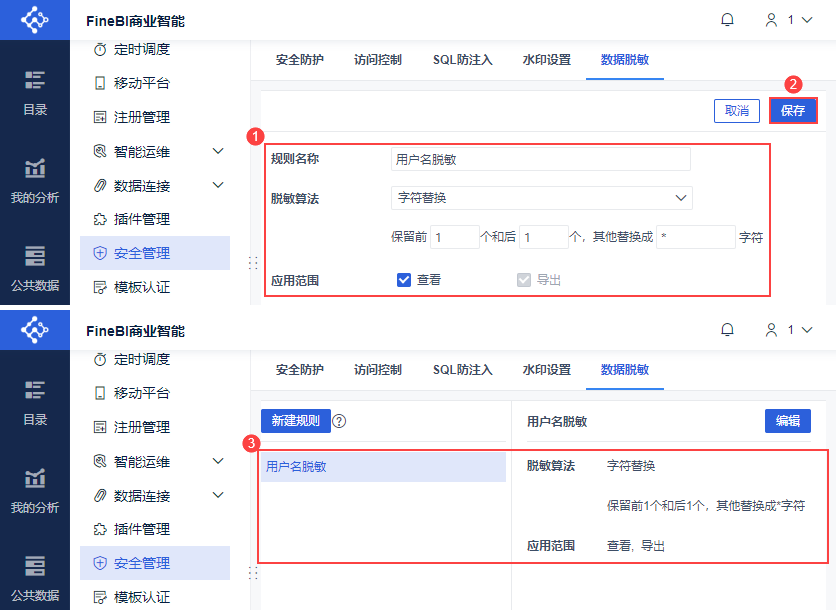Toggle the 查看 checkbox under 应用范围
Screen dimensions: 836x610
pos(404,280)
